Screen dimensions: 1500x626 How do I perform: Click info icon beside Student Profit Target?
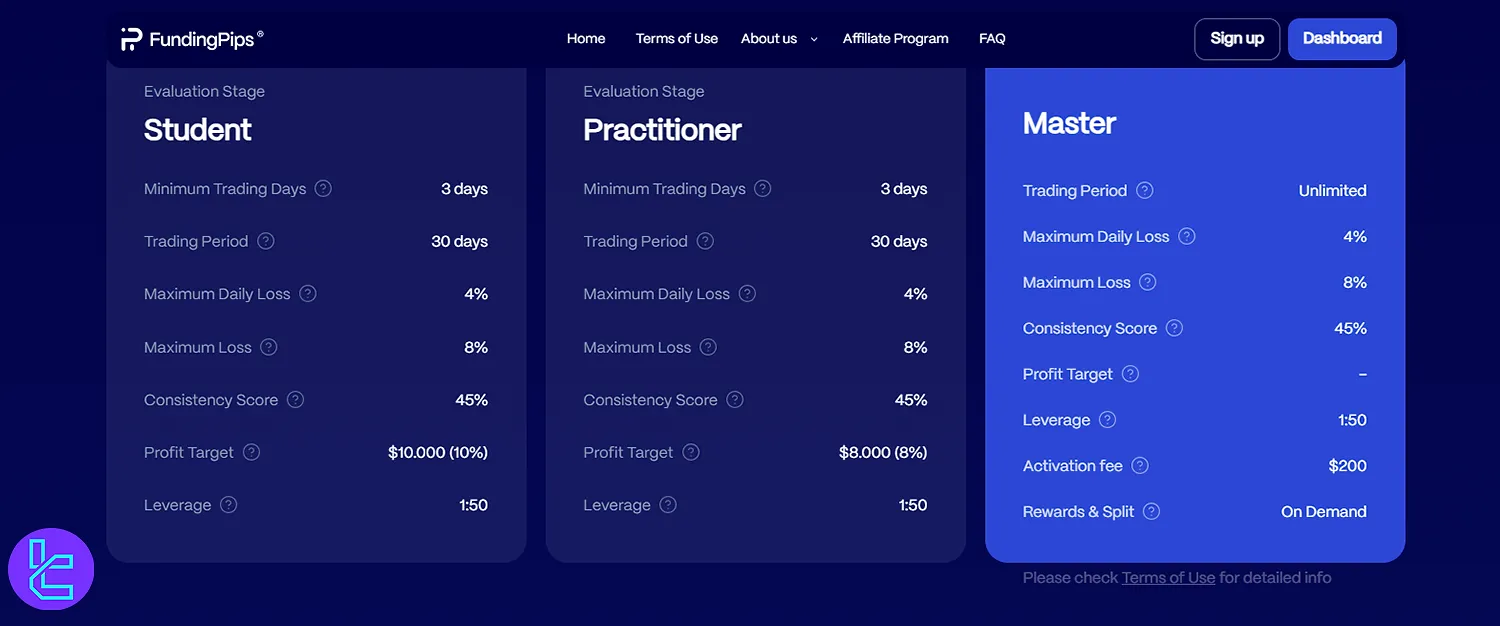tap(251, 452)
